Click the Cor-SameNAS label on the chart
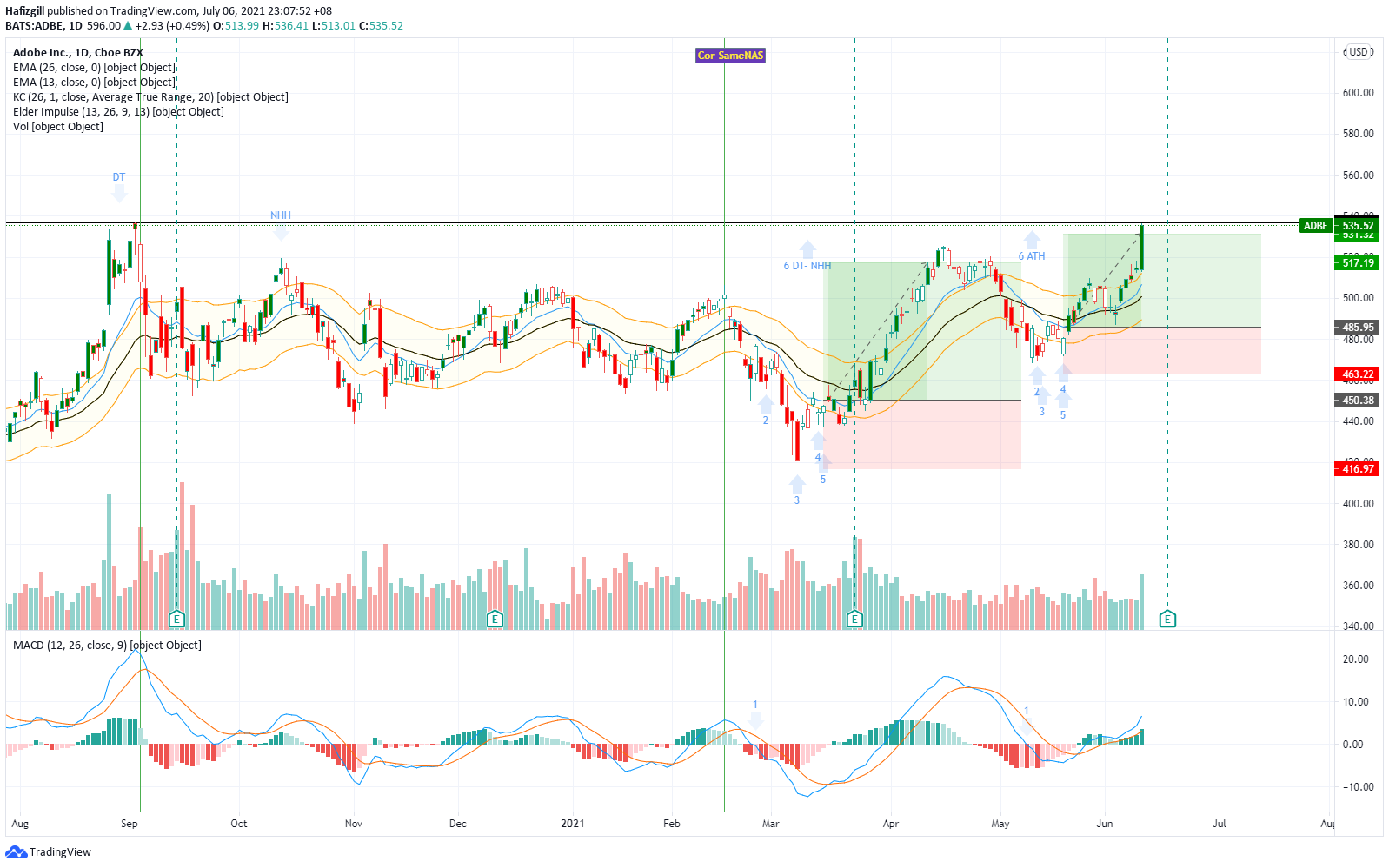 730,56
